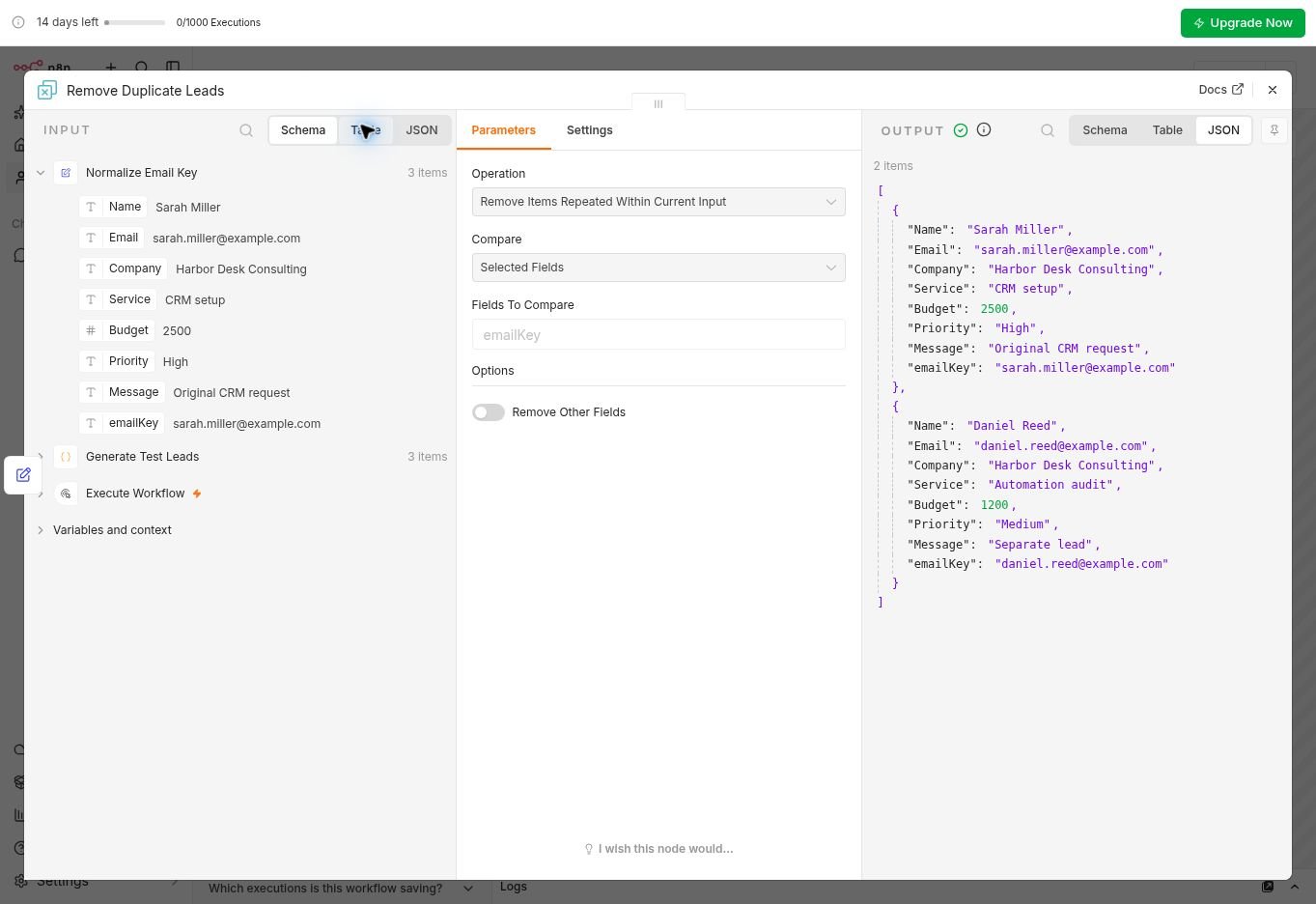
Task: Open the Operation dropdown
Action: click(x=658, y=202)
